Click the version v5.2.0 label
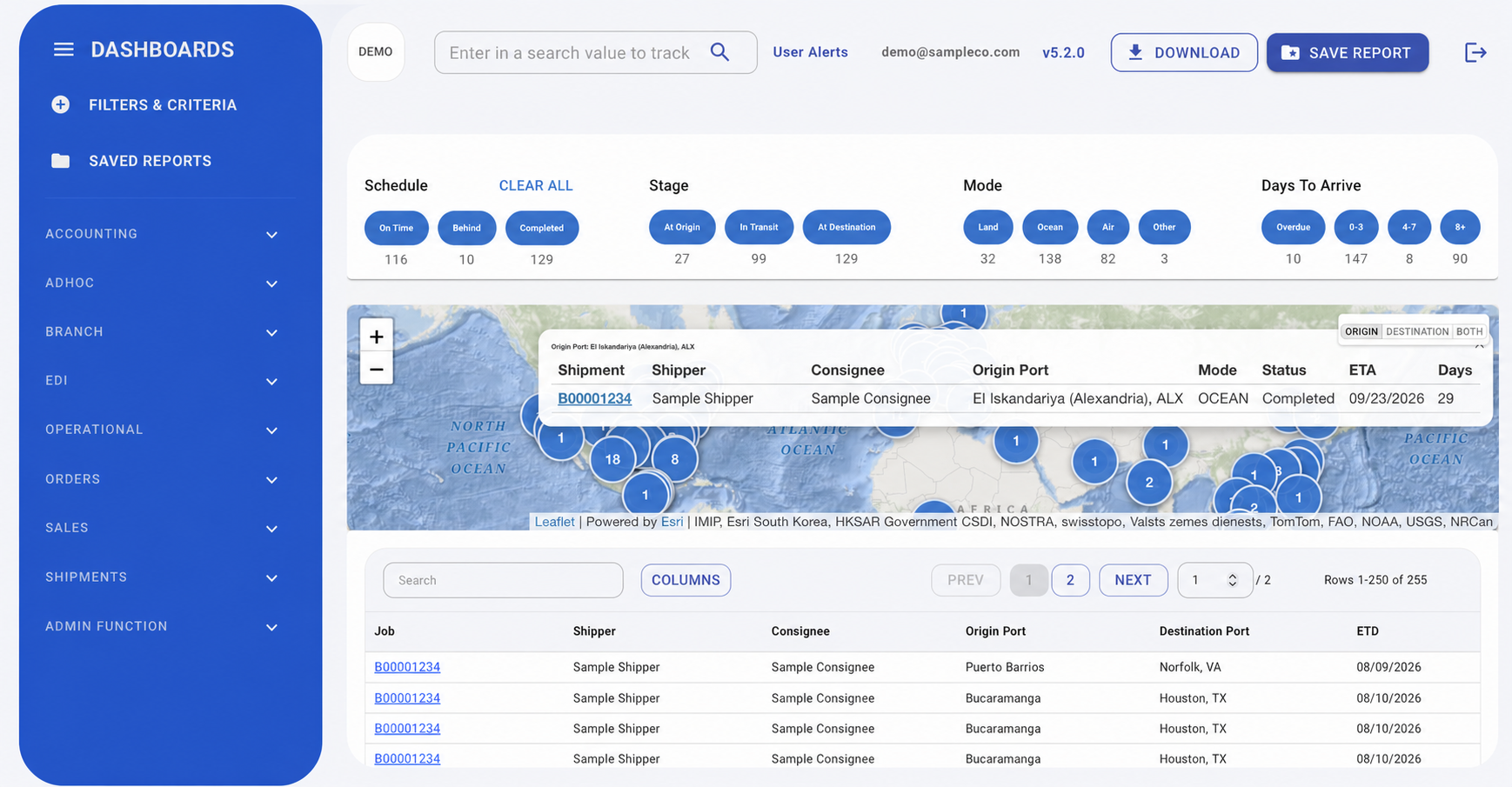 pos(1063,53)
